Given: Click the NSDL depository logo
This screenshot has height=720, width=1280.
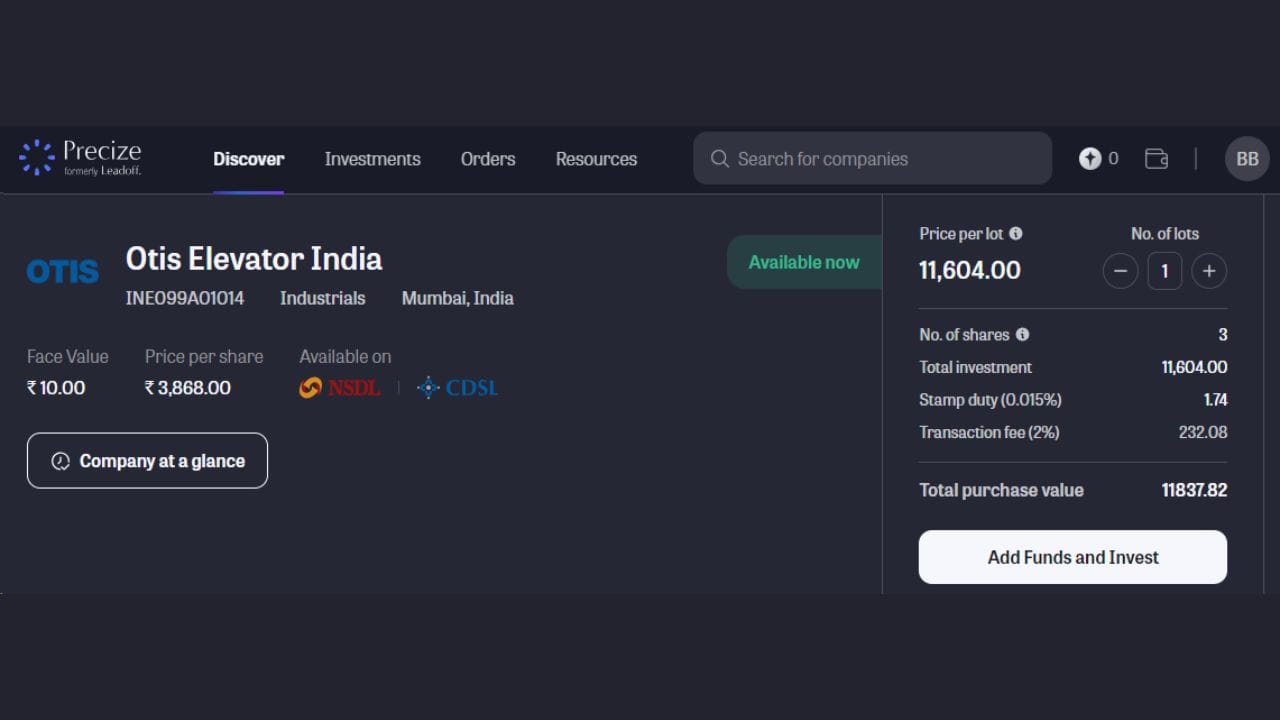Looking at the screenshot, I should pyautogui.click(x=340, y=388).
